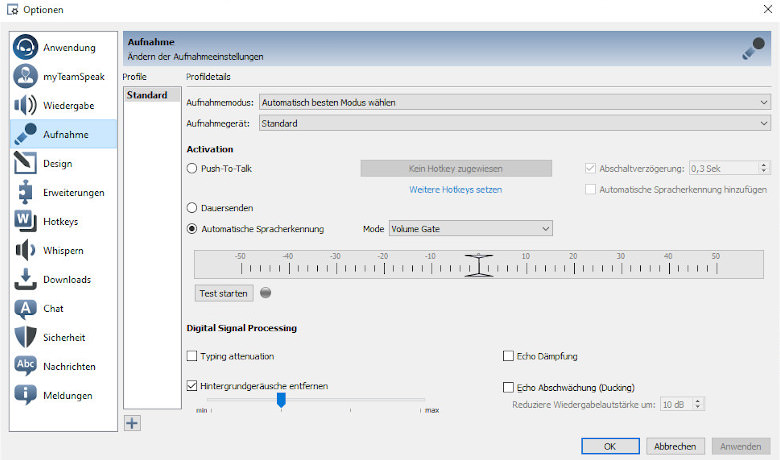Enable Automatische Spracherkennung hinzufügen checkbox
This screenshot has height=460, width=780.
point(590,189)
